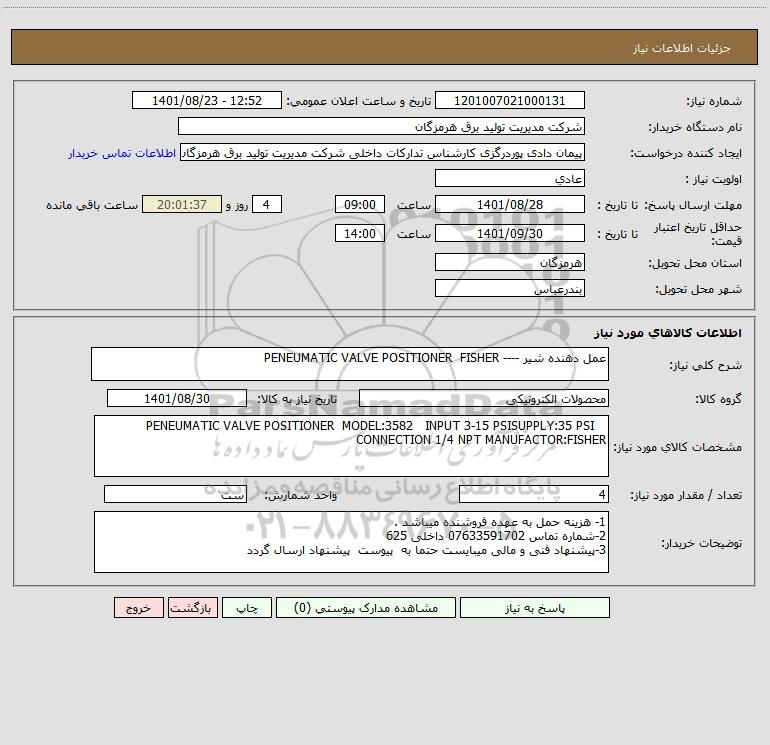Click response deadline time 09:00
This screenshot has width=770, height=745.
point(359,204)
